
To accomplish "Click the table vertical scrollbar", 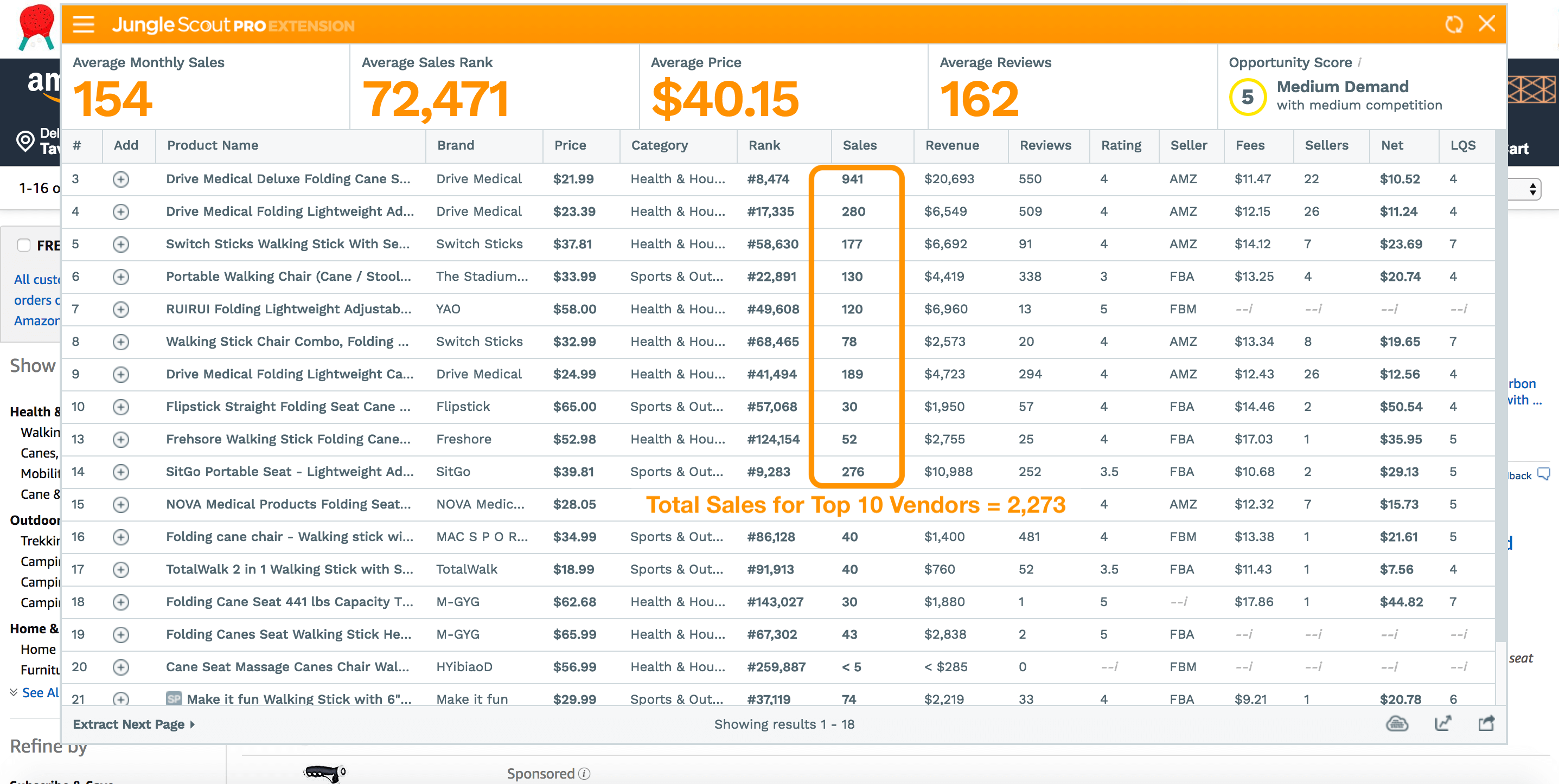I will (x=1500, y=387).
